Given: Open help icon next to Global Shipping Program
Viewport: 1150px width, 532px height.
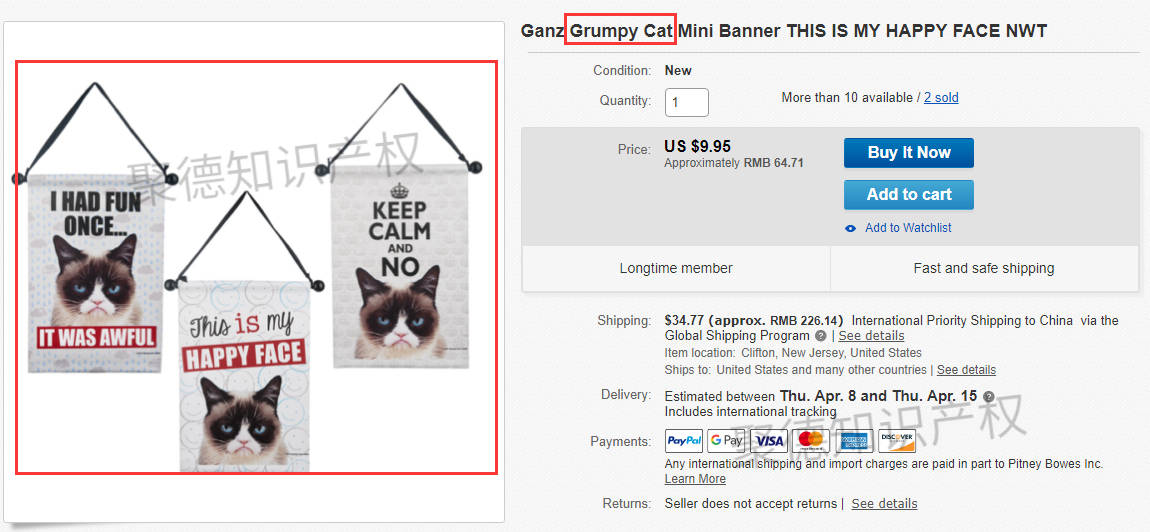Looking at the screenshot, I should (821, 336).
